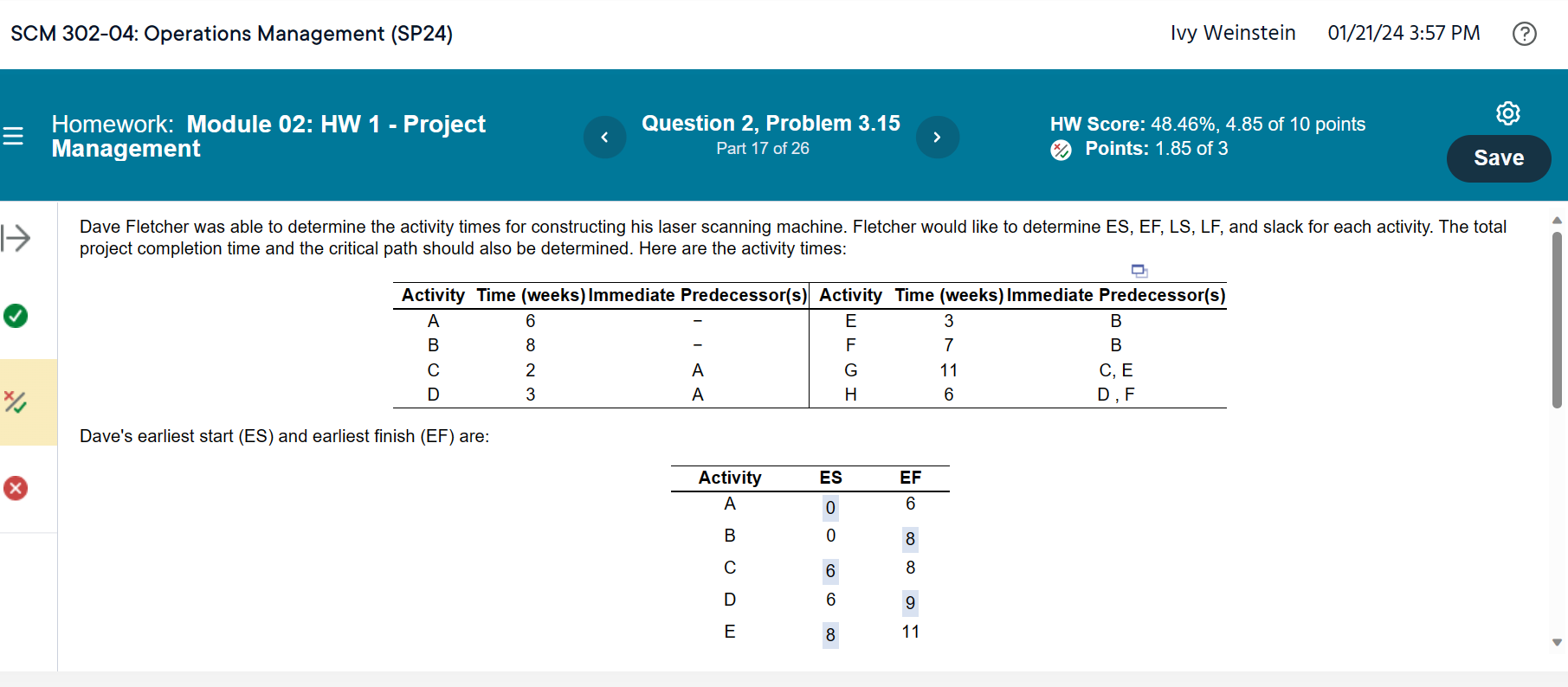This screenshot has width=1568, height=687.
Task: Click the Points scoring indicator icon
Action: 1060,150
